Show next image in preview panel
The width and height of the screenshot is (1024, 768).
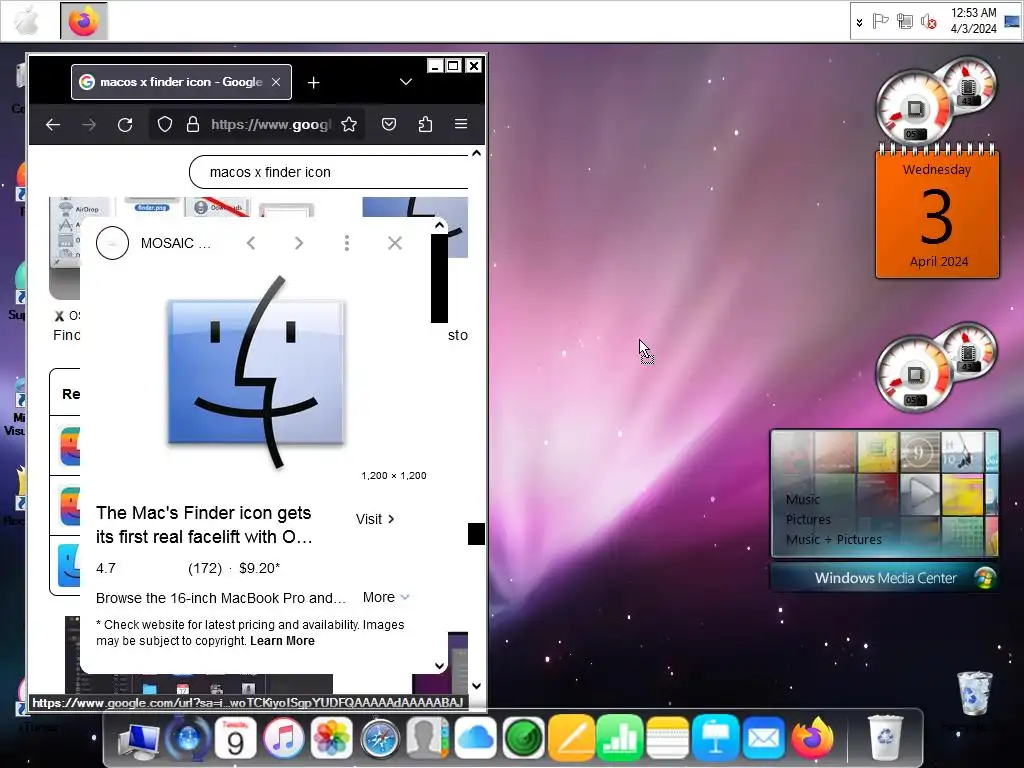(x=298, y=243)
